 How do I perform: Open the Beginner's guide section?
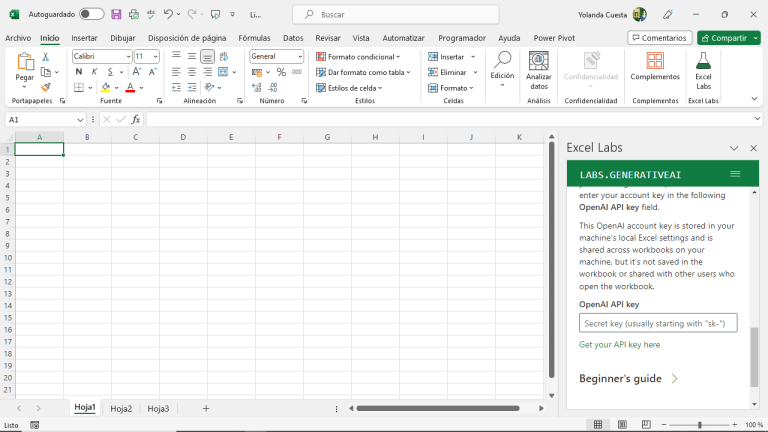[628, 379]
